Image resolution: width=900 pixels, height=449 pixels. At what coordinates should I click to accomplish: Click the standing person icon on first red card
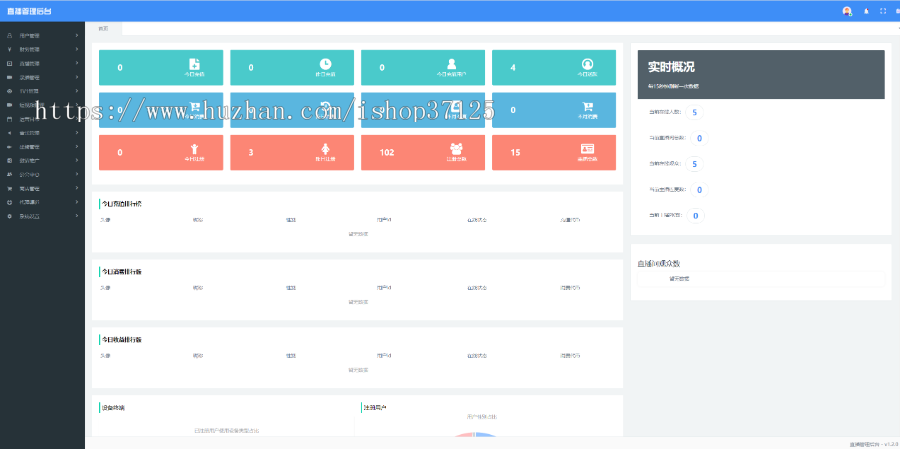[x=194, y=149]
